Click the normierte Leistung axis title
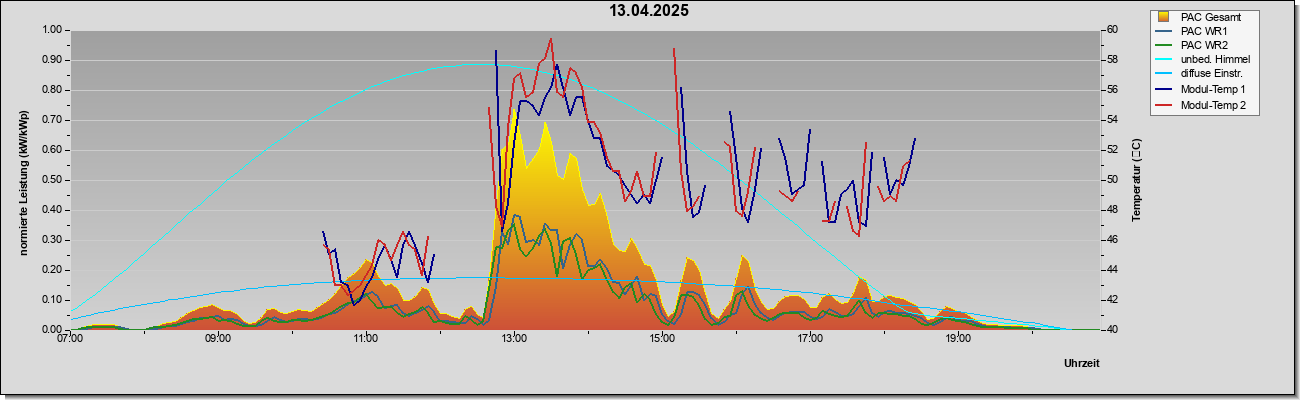Screen dimensions: 1300x400 22,180
